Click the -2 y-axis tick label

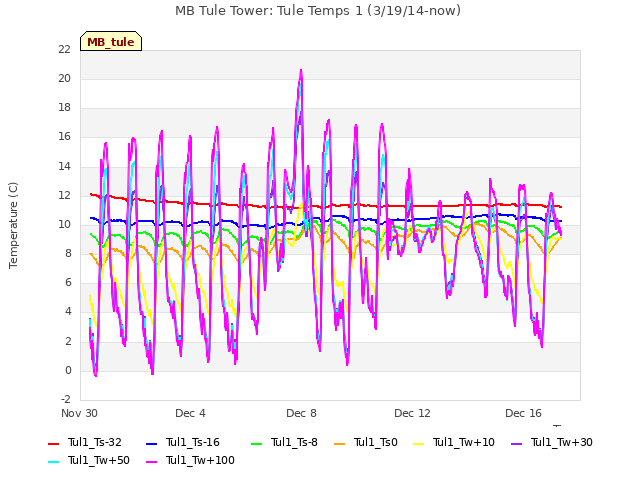point(66,400)
